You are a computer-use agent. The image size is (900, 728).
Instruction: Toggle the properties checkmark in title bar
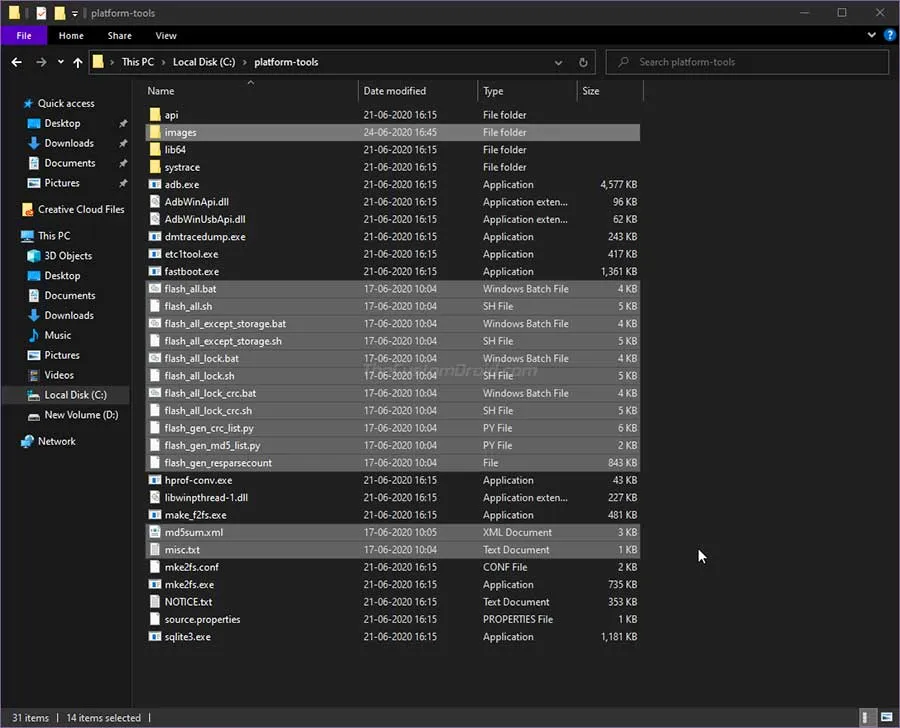41,13
